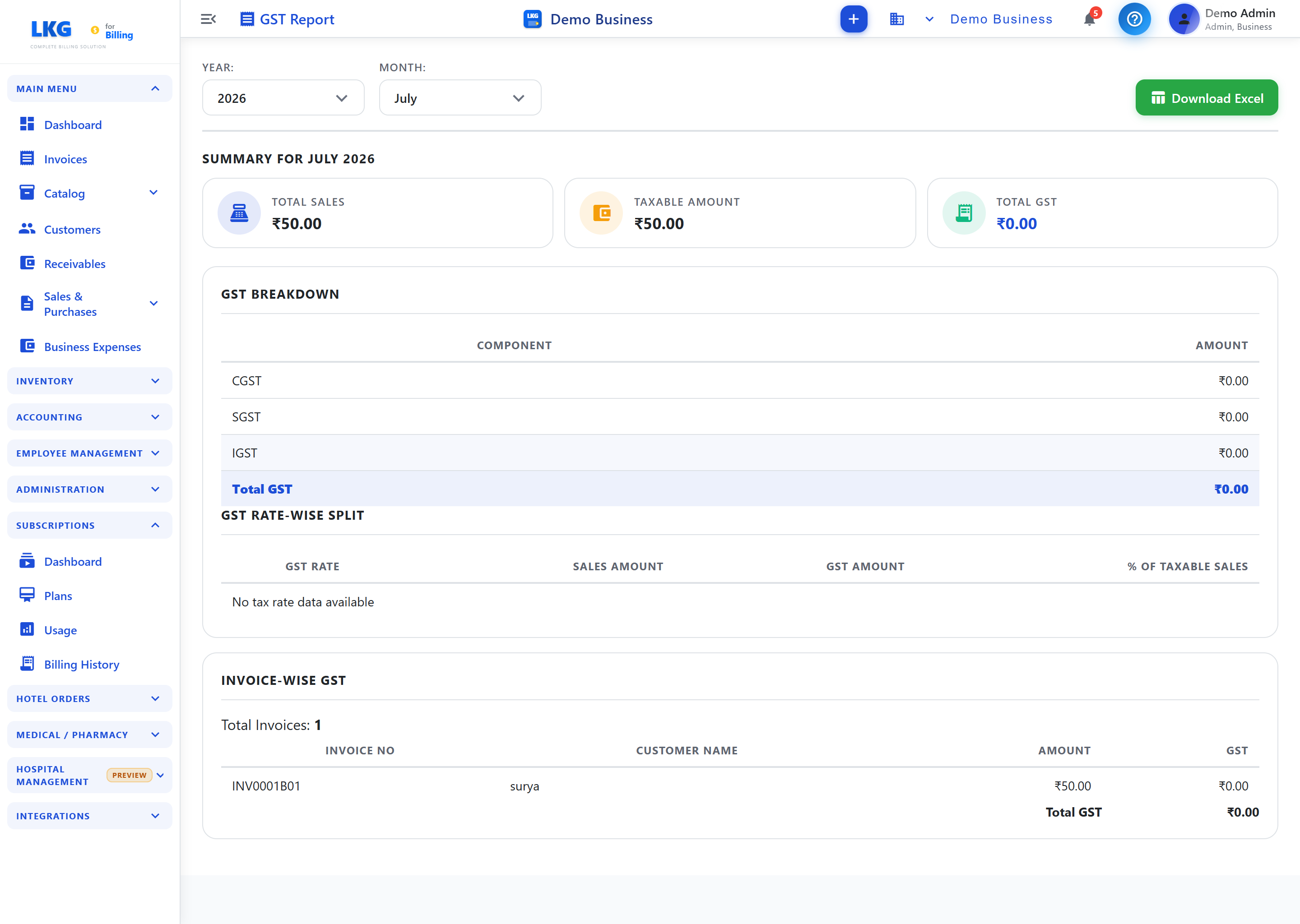Open Usage under Subscriptions

pos(60,630)
